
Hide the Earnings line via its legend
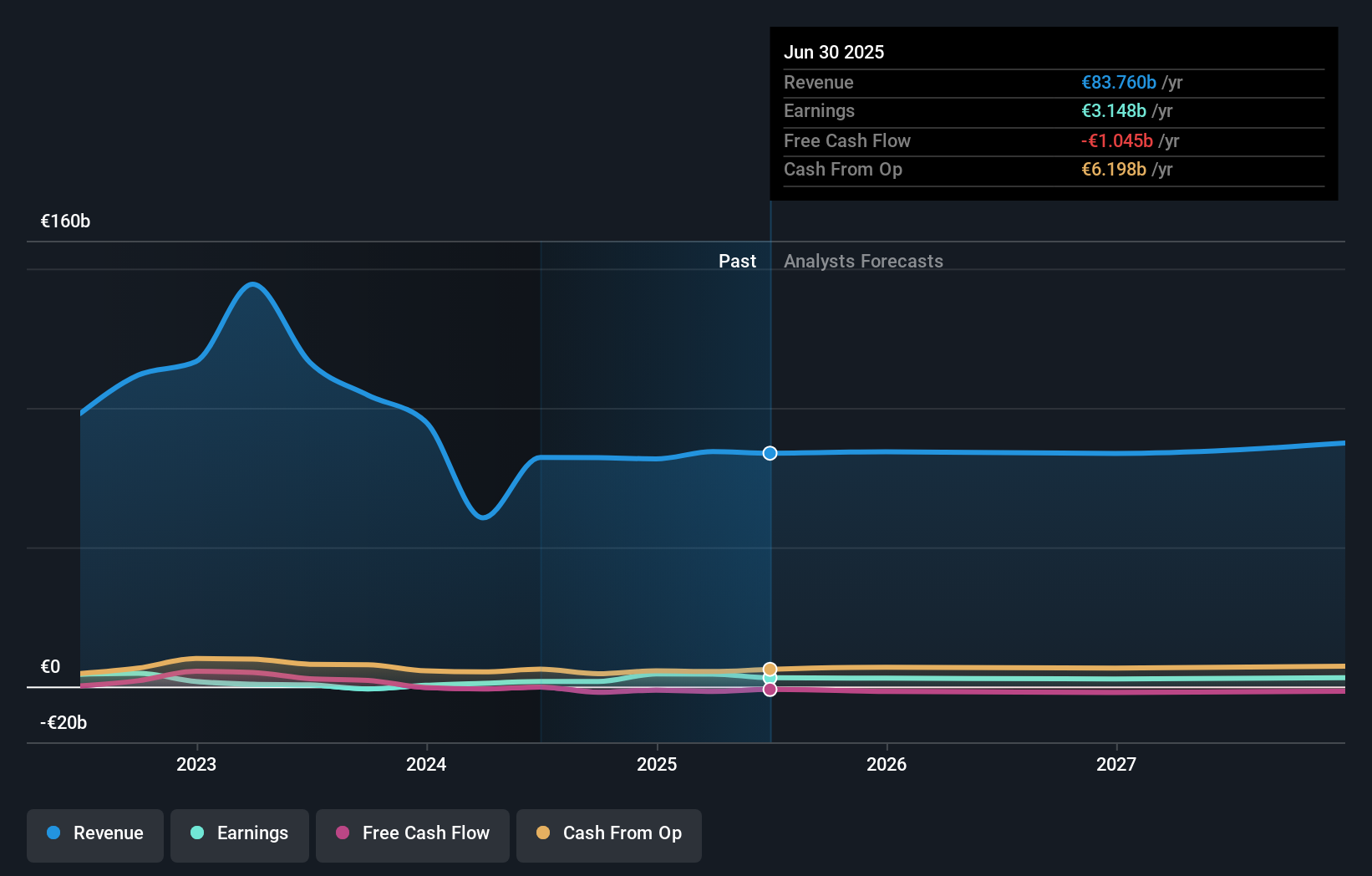[240, 835]
